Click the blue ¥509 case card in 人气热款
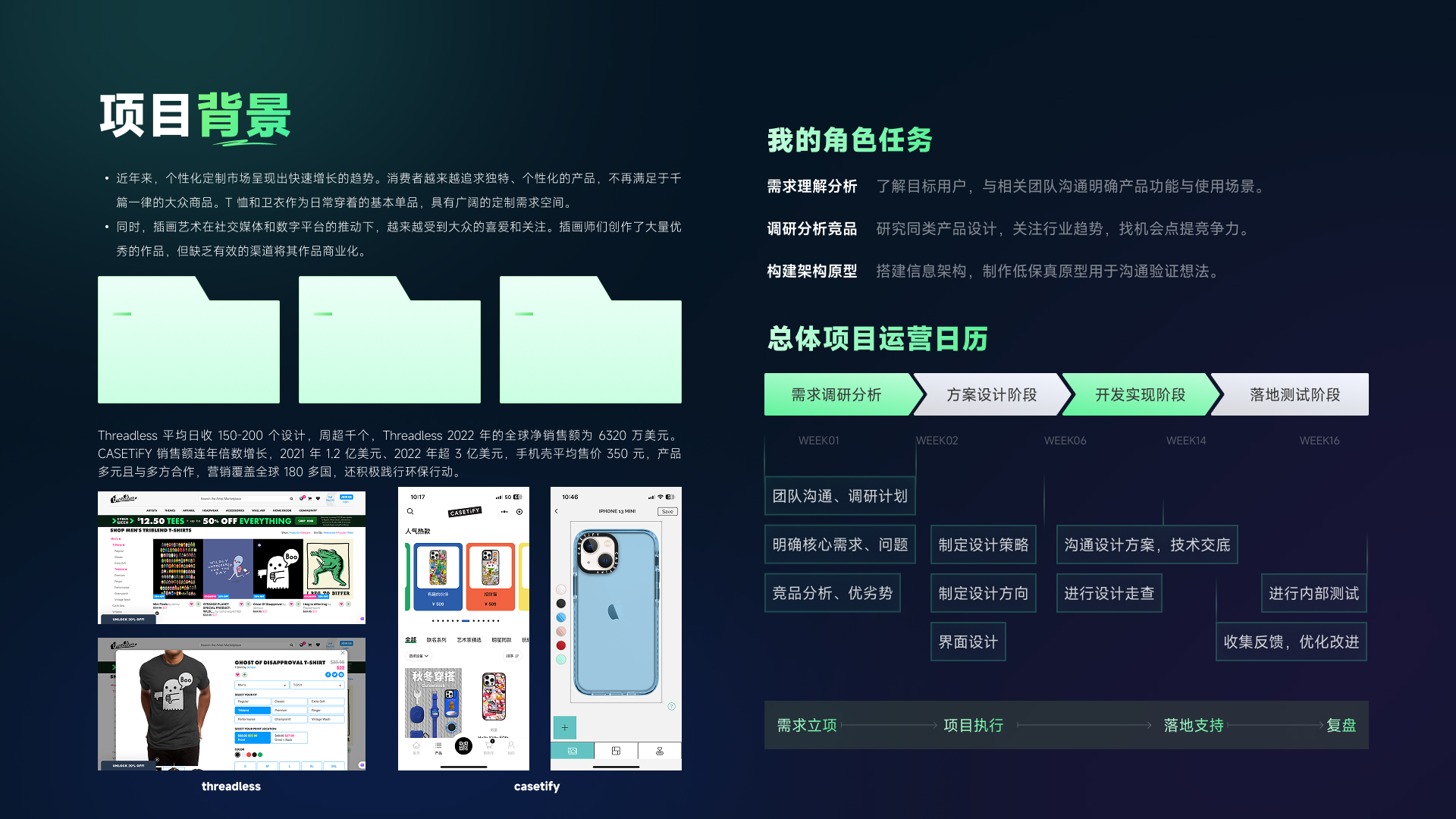This screenshot has width=1456, height=819. click(x=438, y=576)
